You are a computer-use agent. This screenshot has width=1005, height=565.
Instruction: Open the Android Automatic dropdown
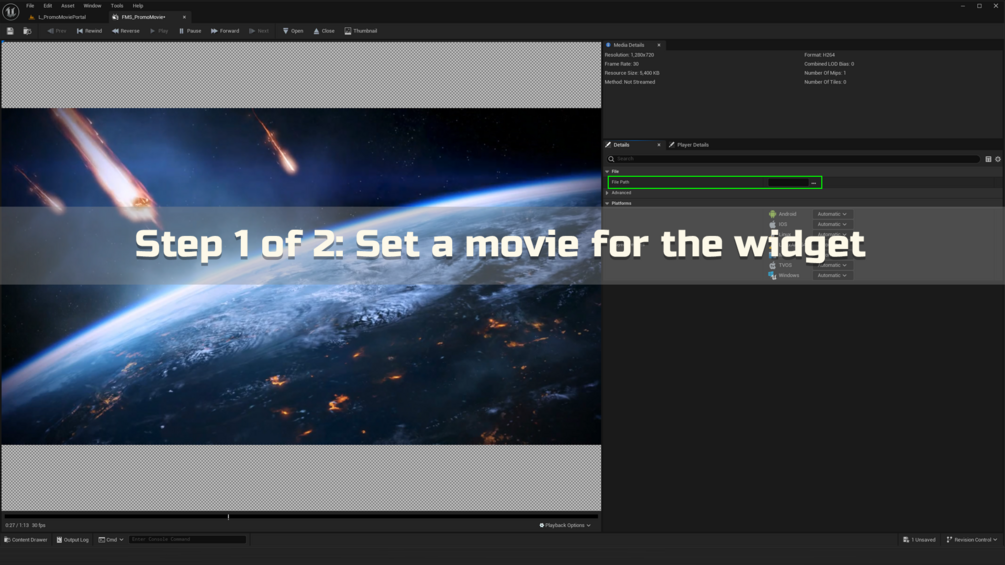[832, 214]
